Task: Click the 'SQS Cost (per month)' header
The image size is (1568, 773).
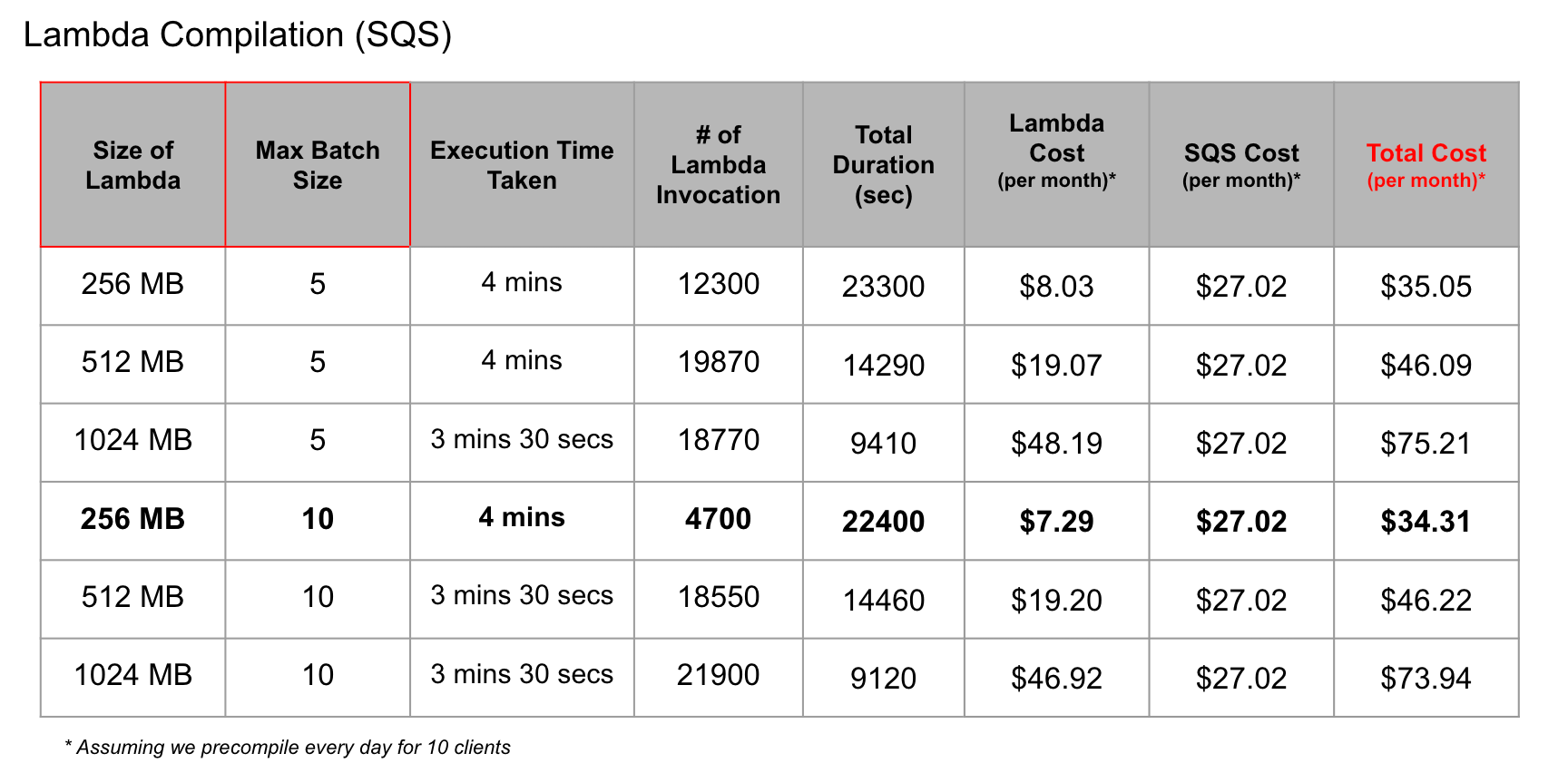Action: tap(1241, 165)
